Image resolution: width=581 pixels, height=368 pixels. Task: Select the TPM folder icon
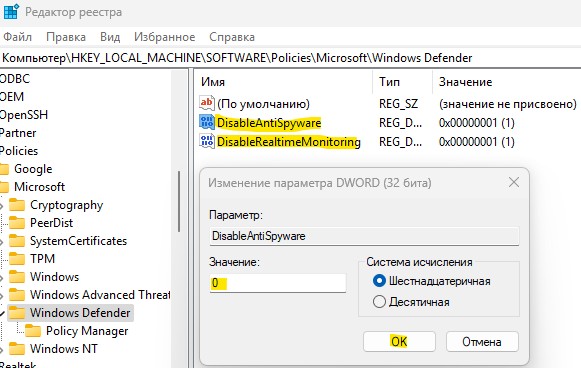point(17,259)
